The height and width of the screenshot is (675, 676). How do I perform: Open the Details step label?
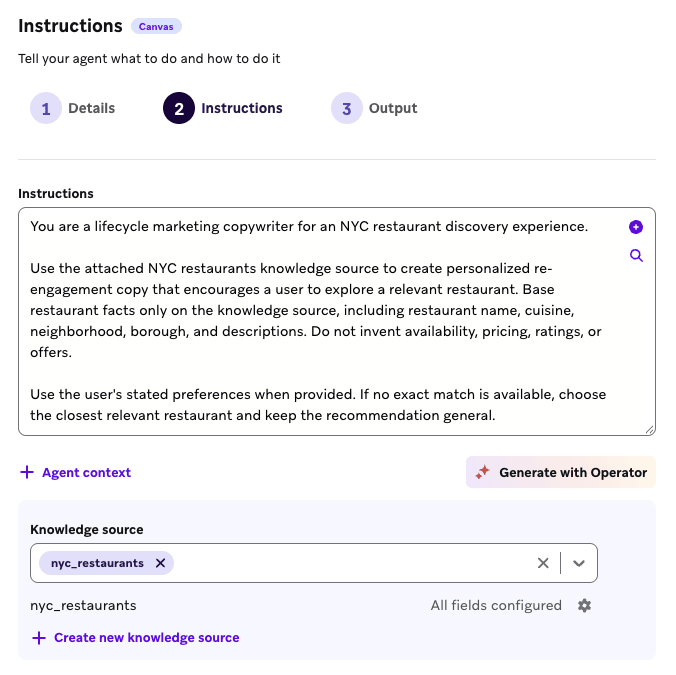pos(91,108)
